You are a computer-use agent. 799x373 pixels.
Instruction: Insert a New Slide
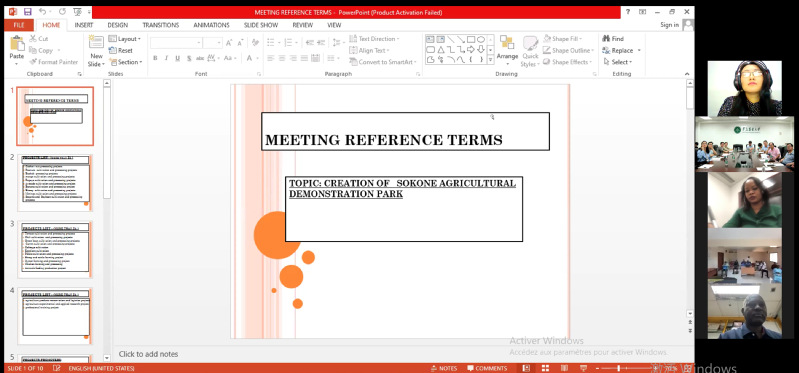pyautogui.click(x=96, y=51)
